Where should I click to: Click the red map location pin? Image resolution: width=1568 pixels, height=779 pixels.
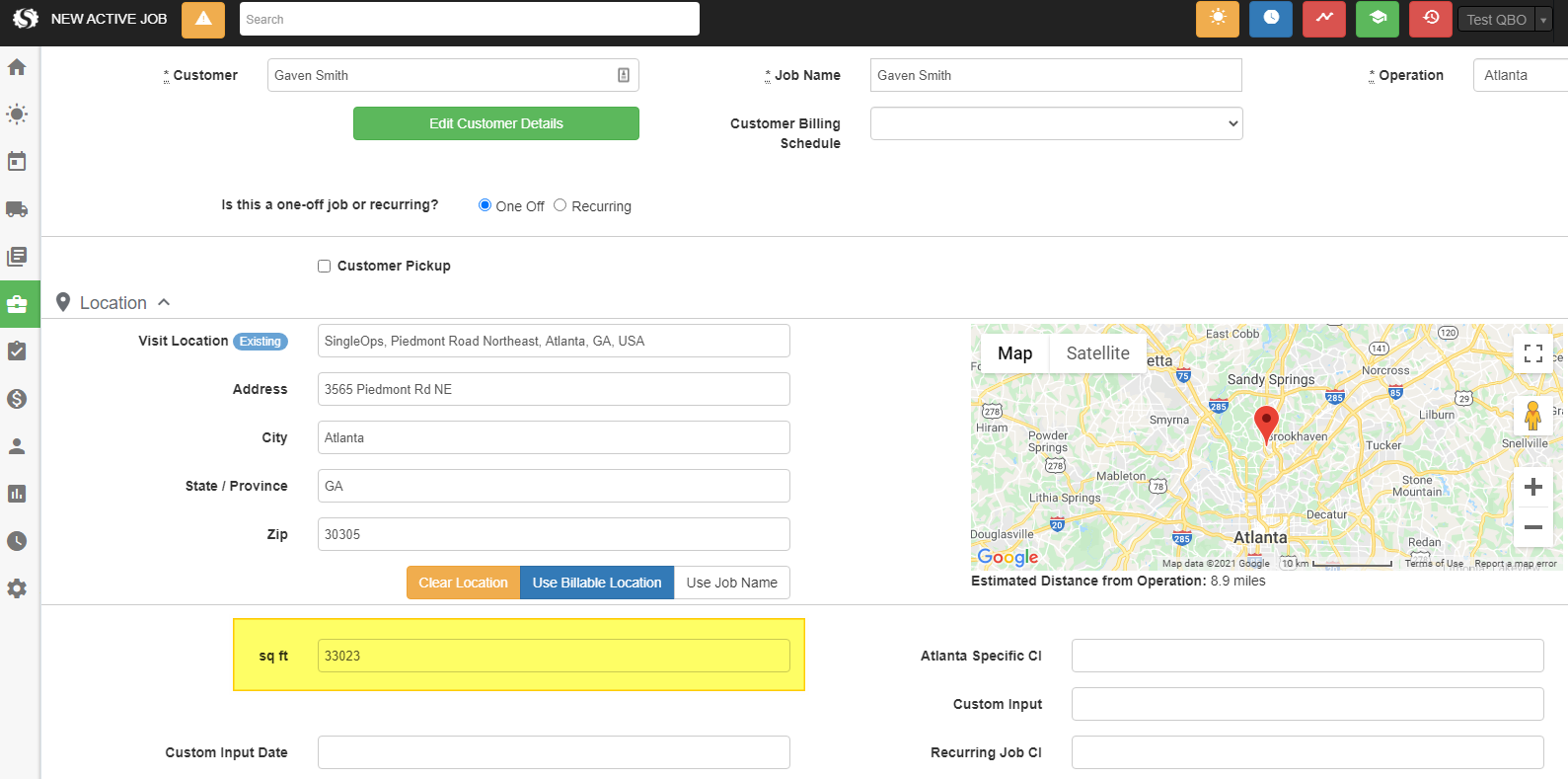point(1266,424)
